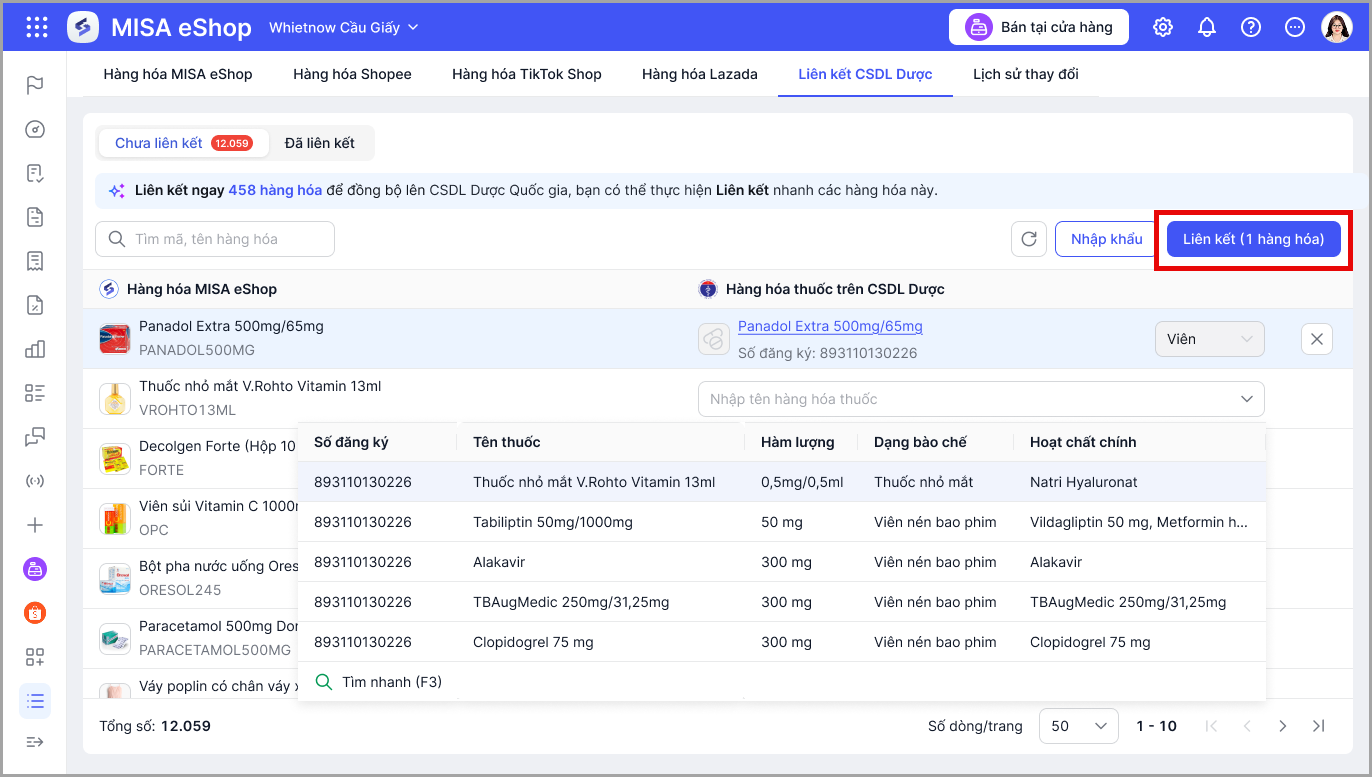1372x777 pixels.
Task: Click the Liên kết (1 hàng hóa) button
Action: click(x=1254, y=239)
